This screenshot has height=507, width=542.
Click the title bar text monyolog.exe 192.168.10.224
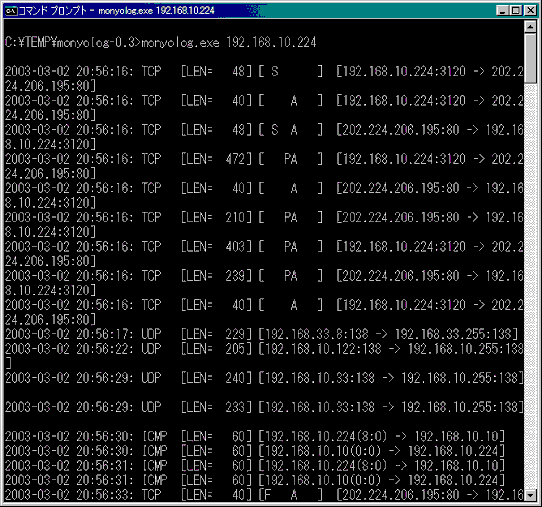[x=156, y=11]
